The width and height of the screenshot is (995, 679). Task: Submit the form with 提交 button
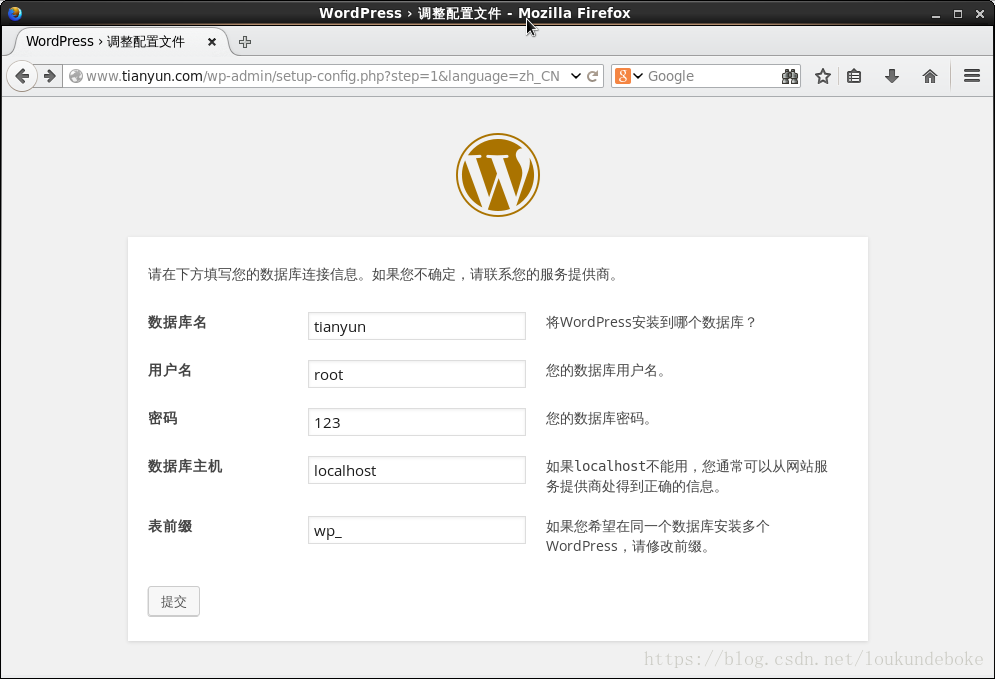click(173, 601)
